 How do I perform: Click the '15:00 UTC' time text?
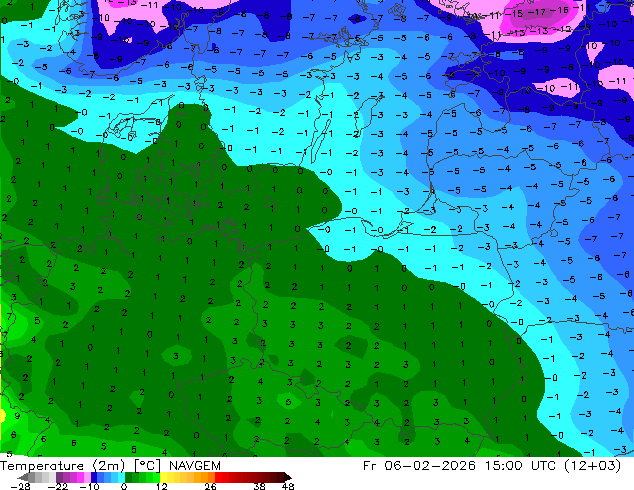(x=522, y=466)
